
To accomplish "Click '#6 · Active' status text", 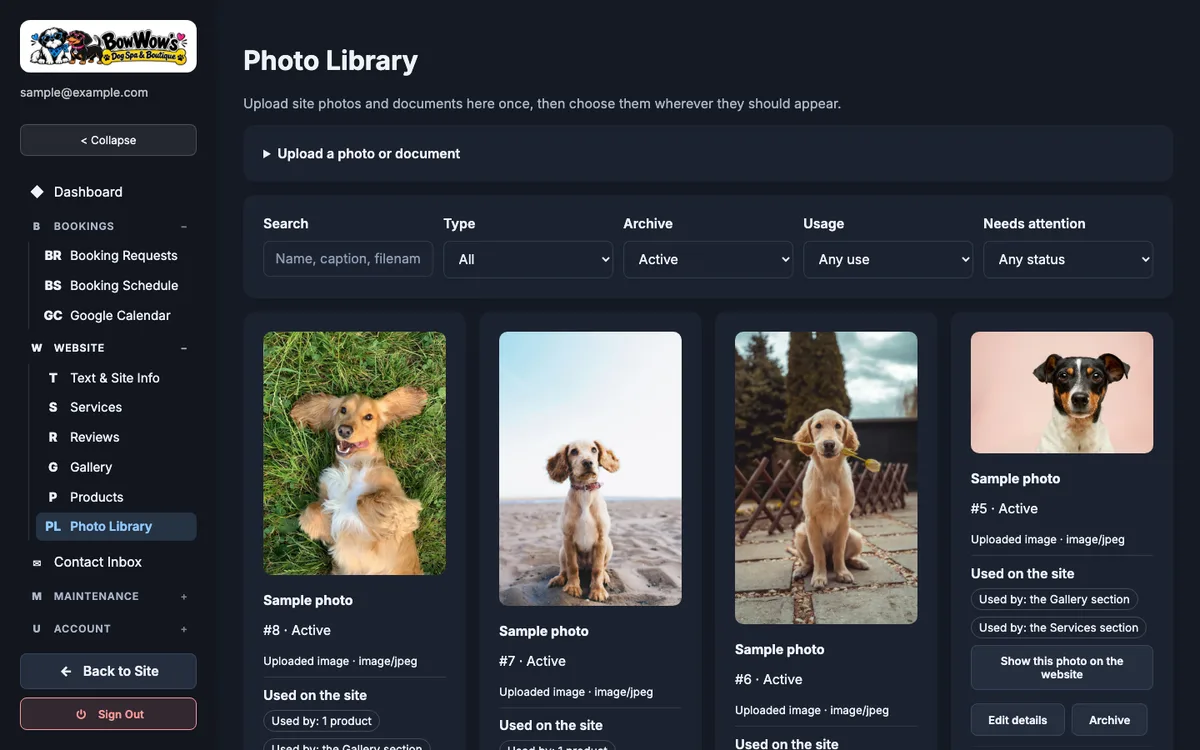I will [769, 680].
